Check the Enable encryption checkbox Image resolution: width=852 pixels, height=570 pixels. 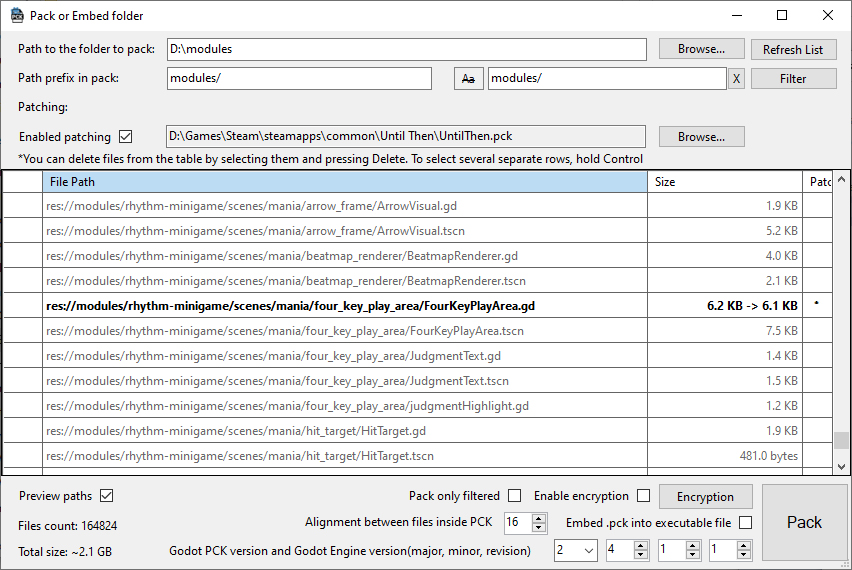coord(643,496)
